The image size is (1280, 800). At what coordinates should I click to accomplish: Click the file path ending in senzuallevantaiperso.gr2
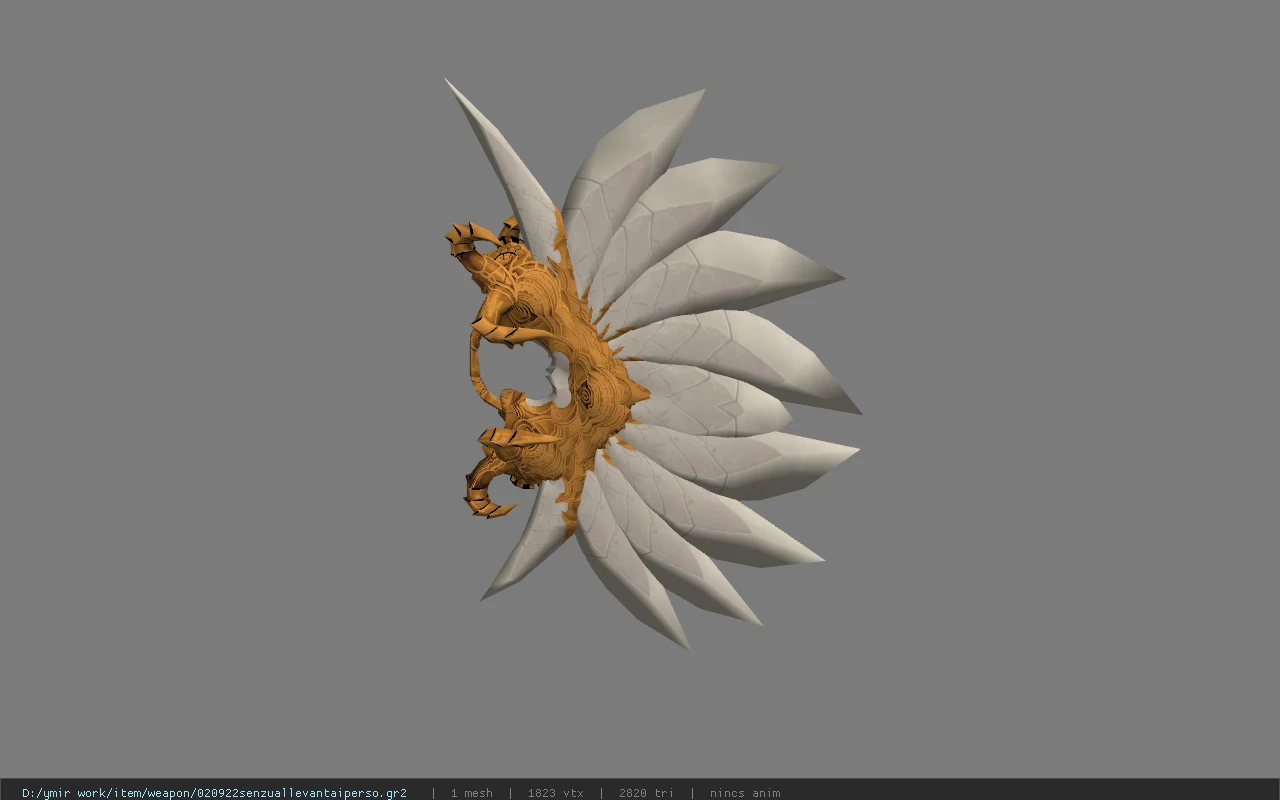[214, 793]
